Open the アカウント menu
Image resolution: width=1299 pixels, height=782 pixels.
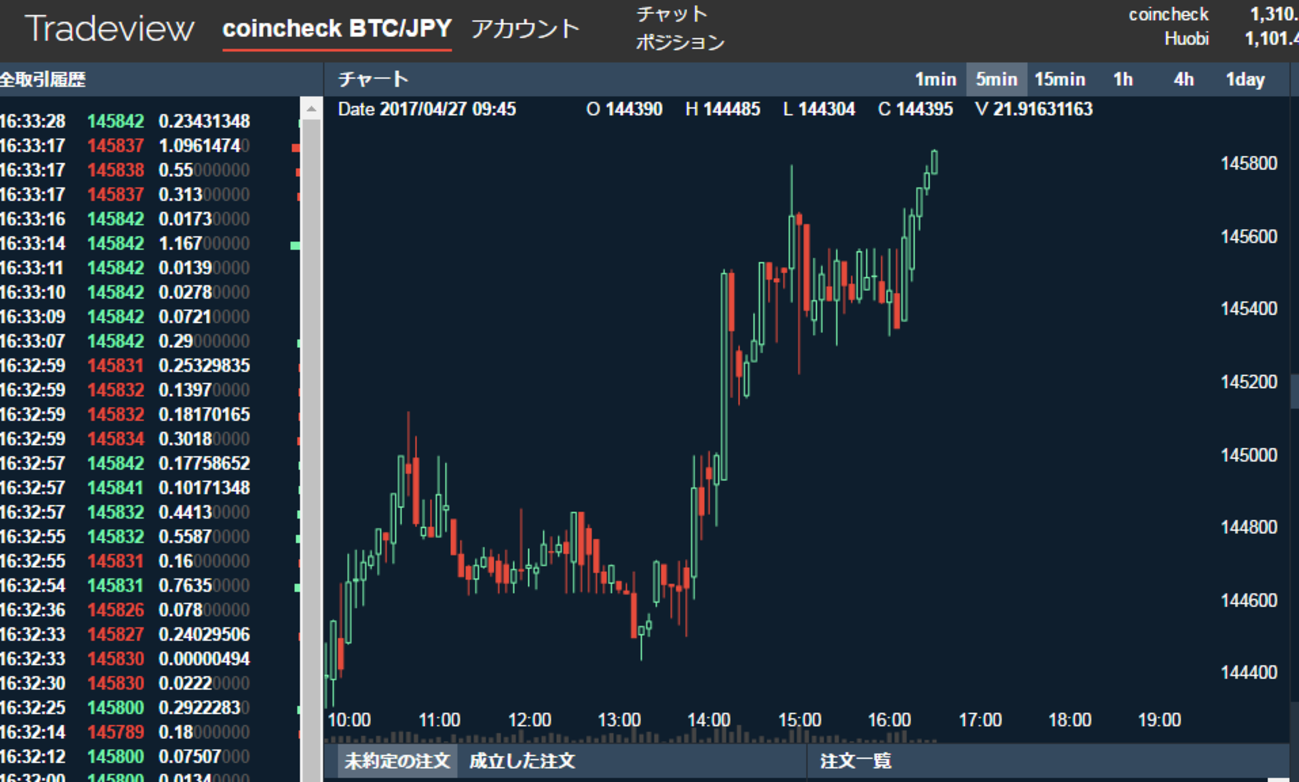pos(524,29)
